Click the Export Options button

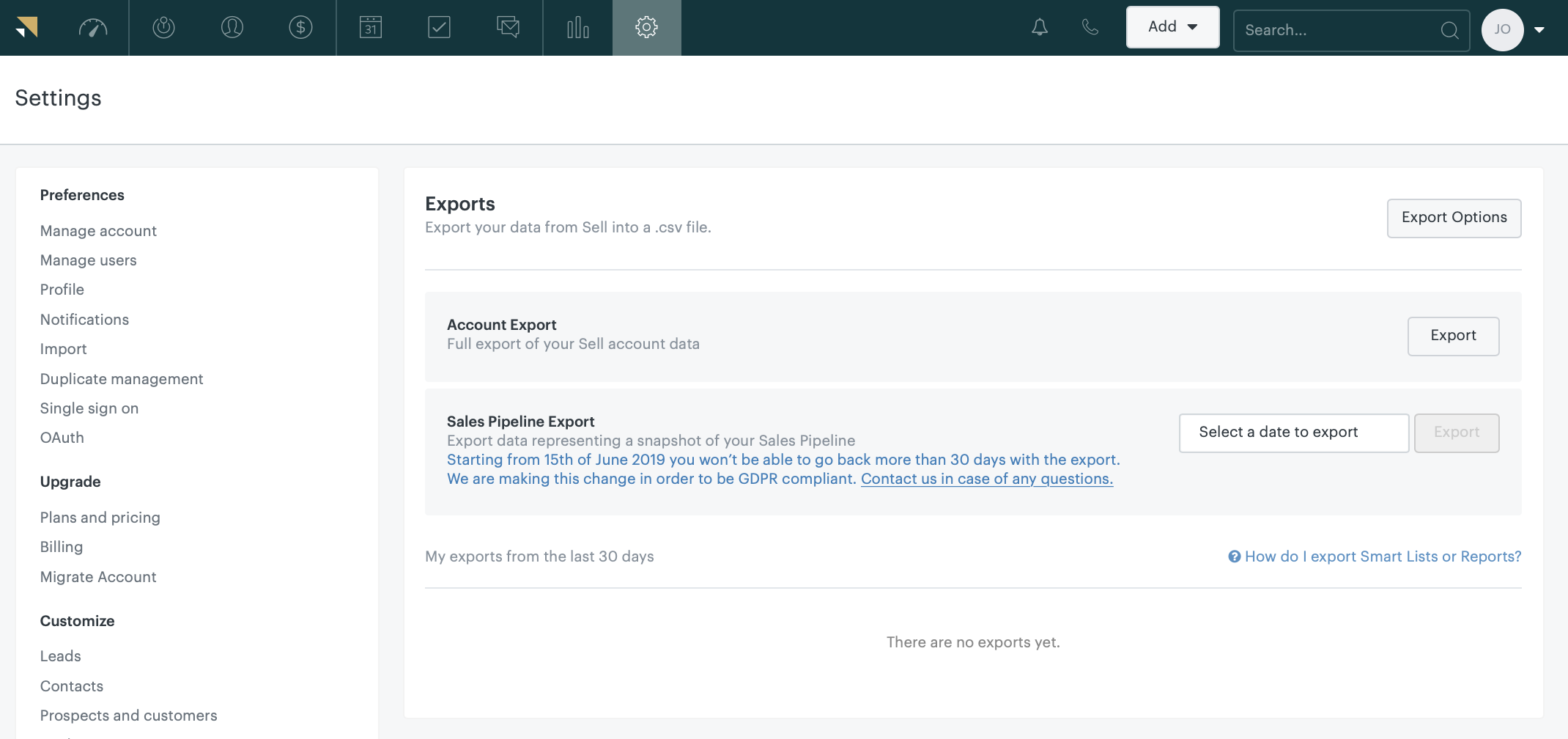coord(1454,218)
